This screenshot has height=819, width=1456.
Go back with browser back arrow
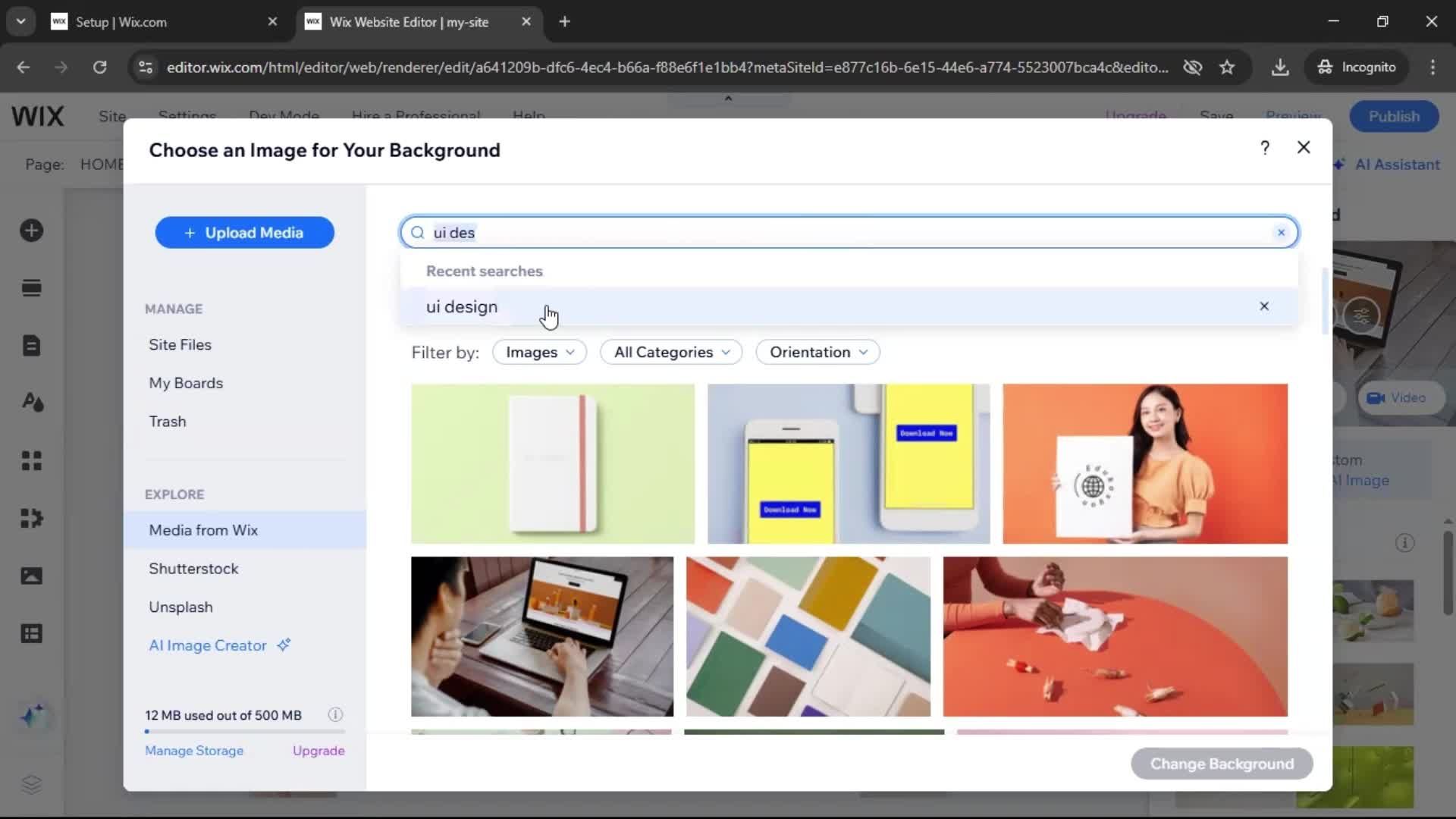tap(24, 67)
